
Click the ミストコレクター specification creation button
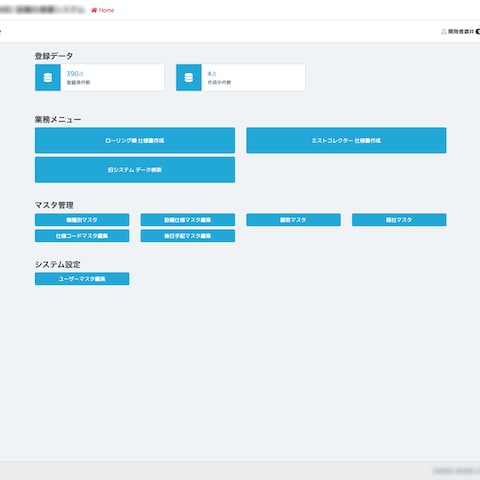point(346,140)
